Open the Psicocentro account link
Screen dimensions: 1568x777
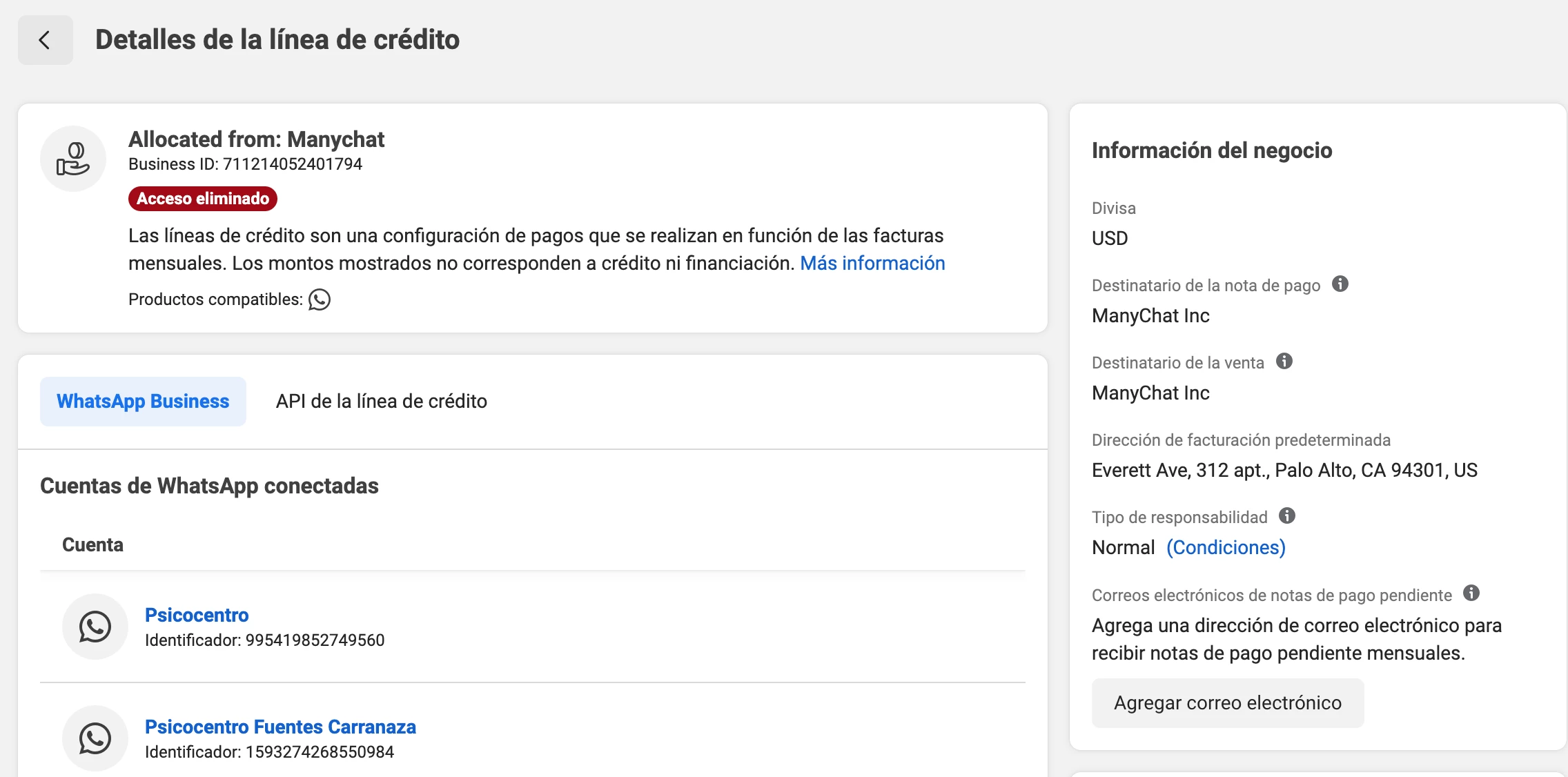coord(197,615)
